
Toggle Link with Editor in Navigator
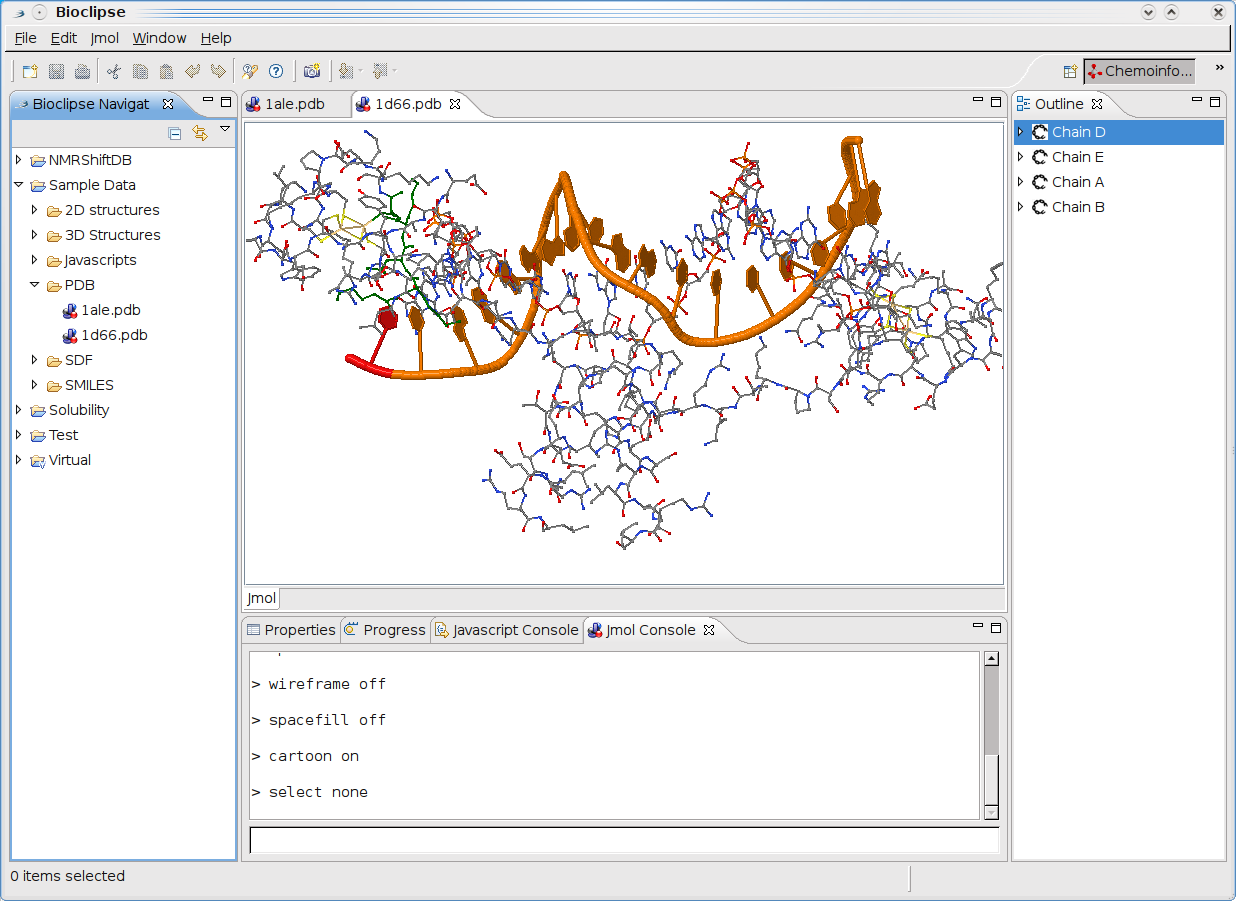(200, 133)
